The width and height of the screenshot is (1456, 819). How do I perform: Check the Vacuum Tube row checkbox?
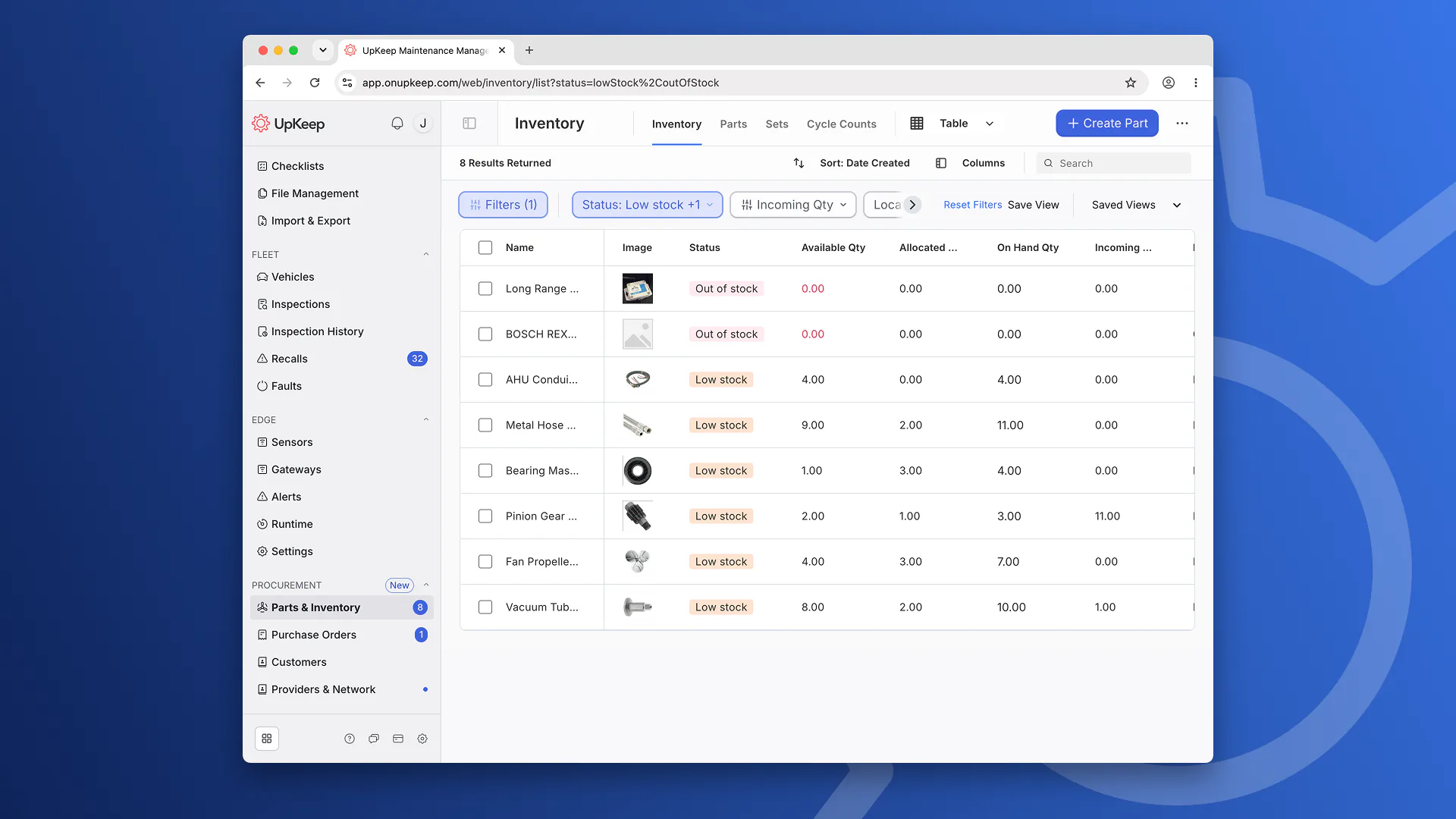click(x=485, y=607)
